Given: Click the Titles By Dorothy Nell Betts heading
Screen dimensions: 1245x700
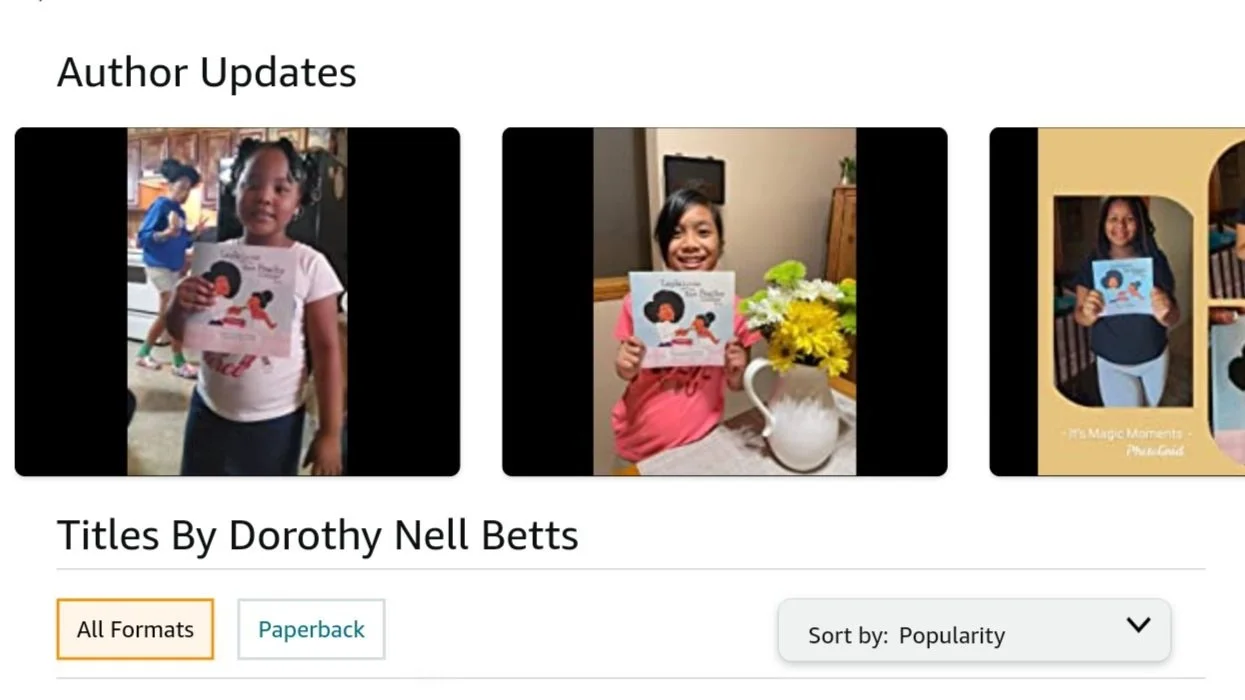Looking at the screenshot, I should [317, 535].
